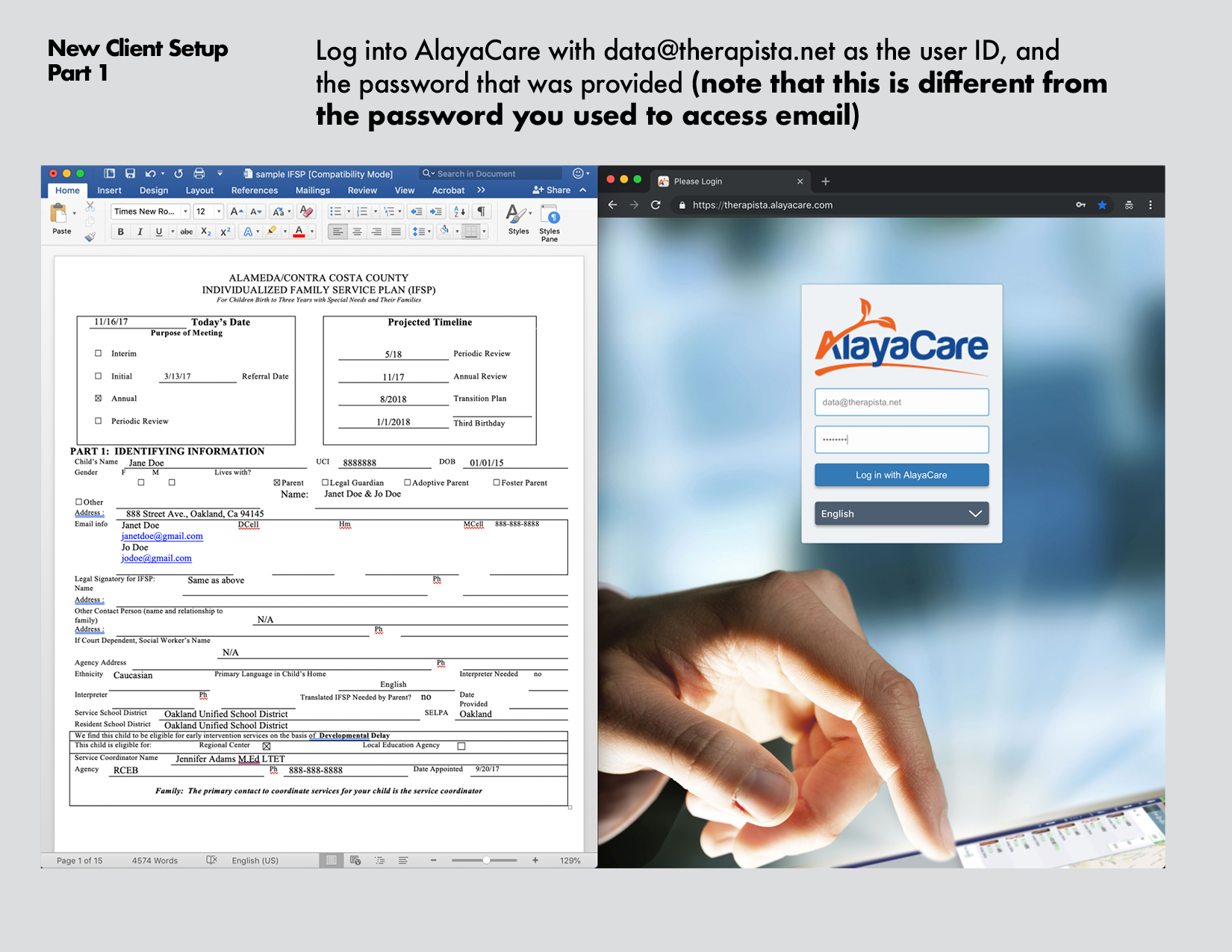Switch to the Design ribbon tab
Viewport: 1232px width, 952px height.
[154, 190]
